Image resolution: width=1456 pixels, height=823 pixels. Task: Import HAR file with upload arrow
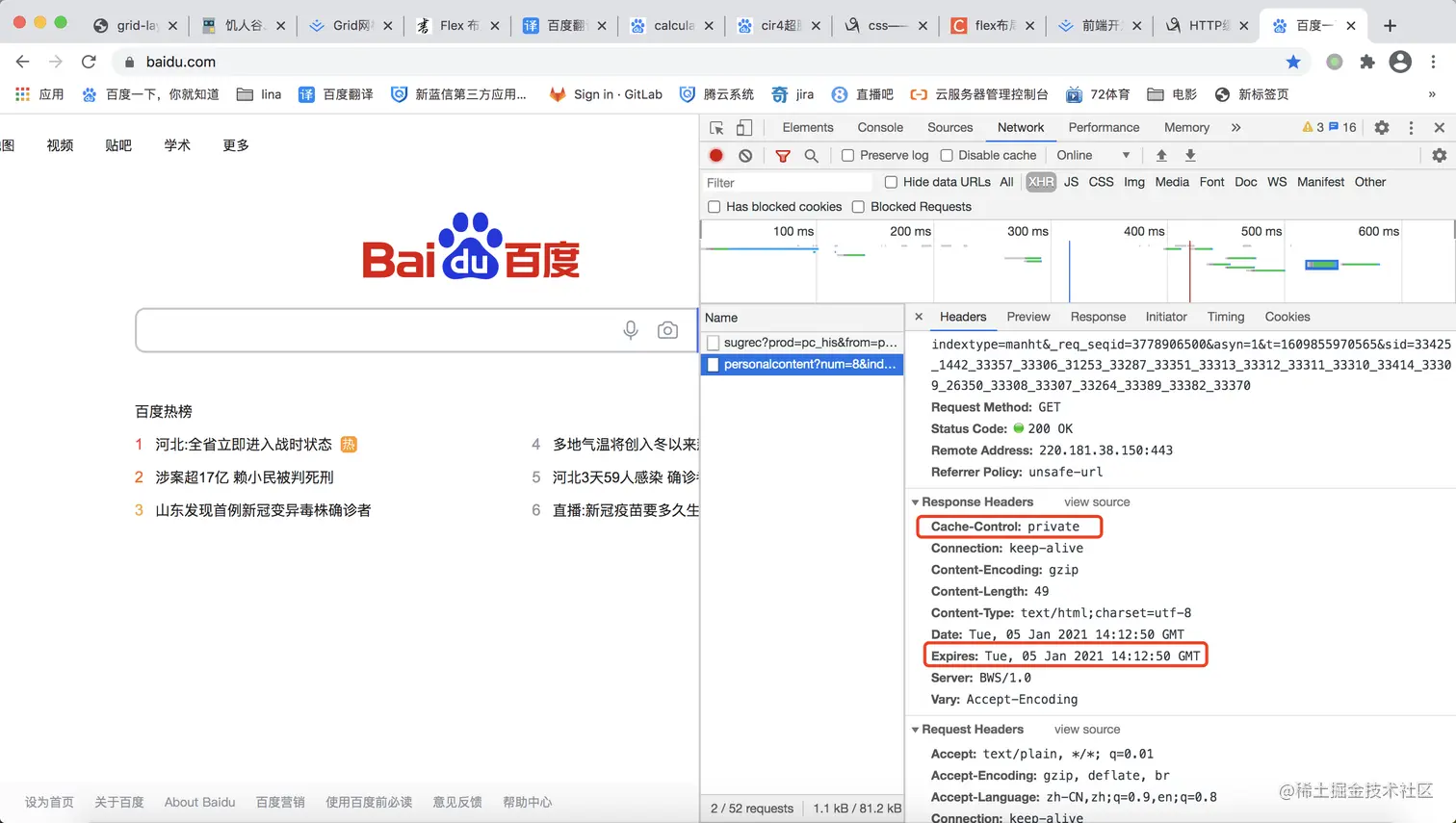click(x=1161, y=155)
